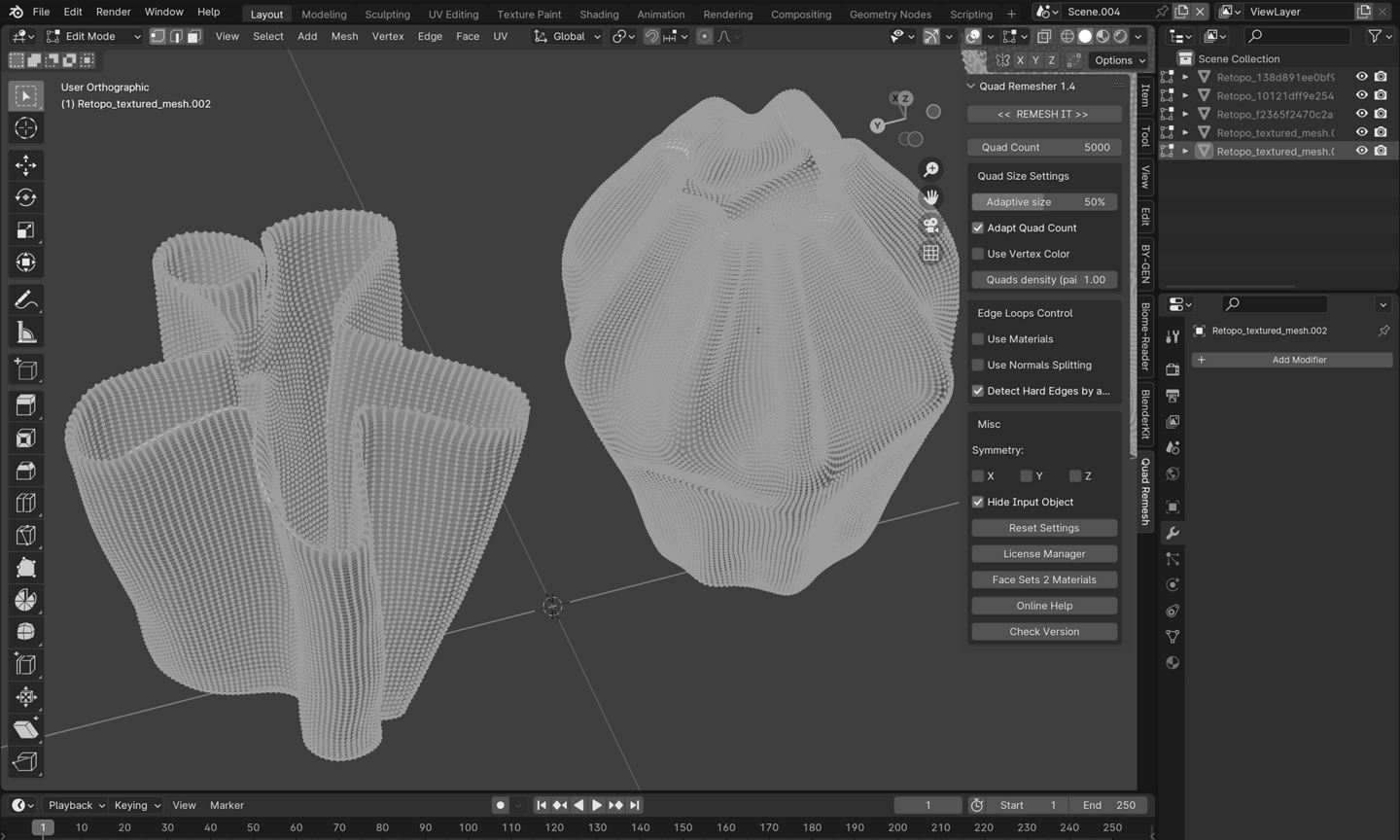
Task: Select the Rotate tool
Action: [26, 197]
